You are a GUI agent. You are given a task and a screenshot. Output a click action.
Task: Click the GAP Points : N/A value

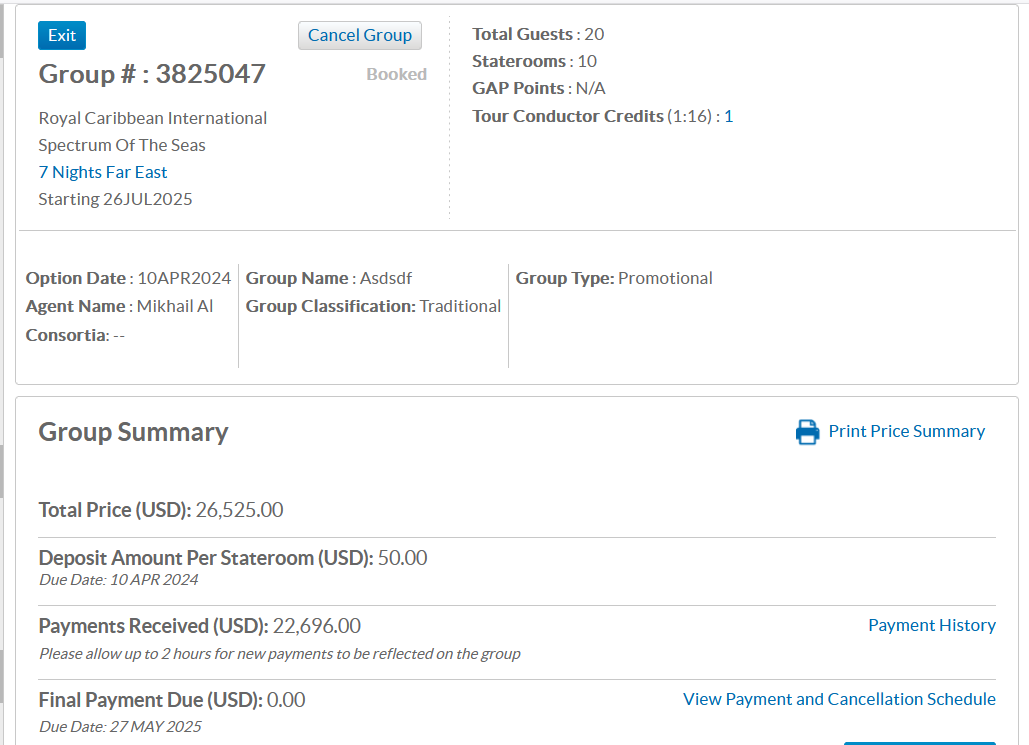pyautogui.click(x=539, y=88)
